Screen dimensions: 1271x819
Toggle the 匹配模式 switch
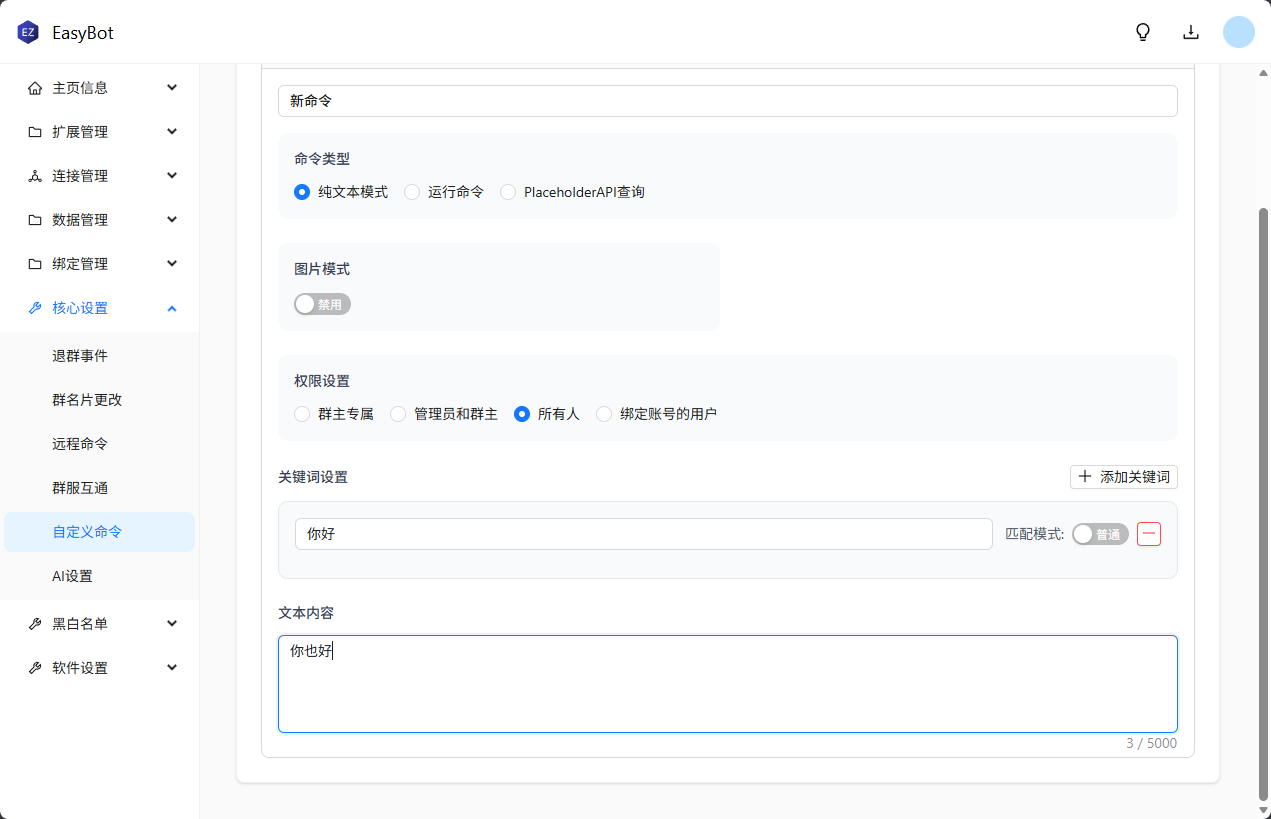[x=1099, y=534]
